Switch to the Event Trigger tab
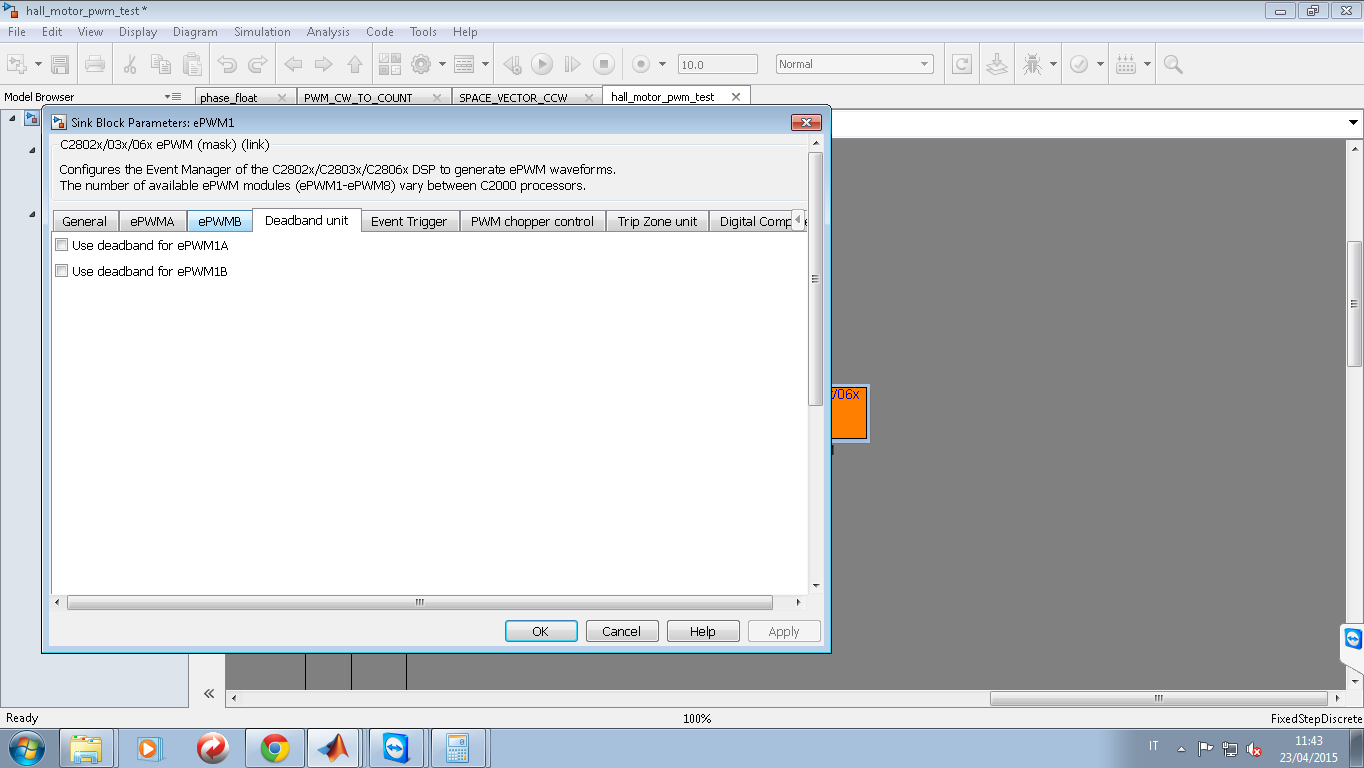The height and width of the screenshot is (768, 1364). point(409,221)
